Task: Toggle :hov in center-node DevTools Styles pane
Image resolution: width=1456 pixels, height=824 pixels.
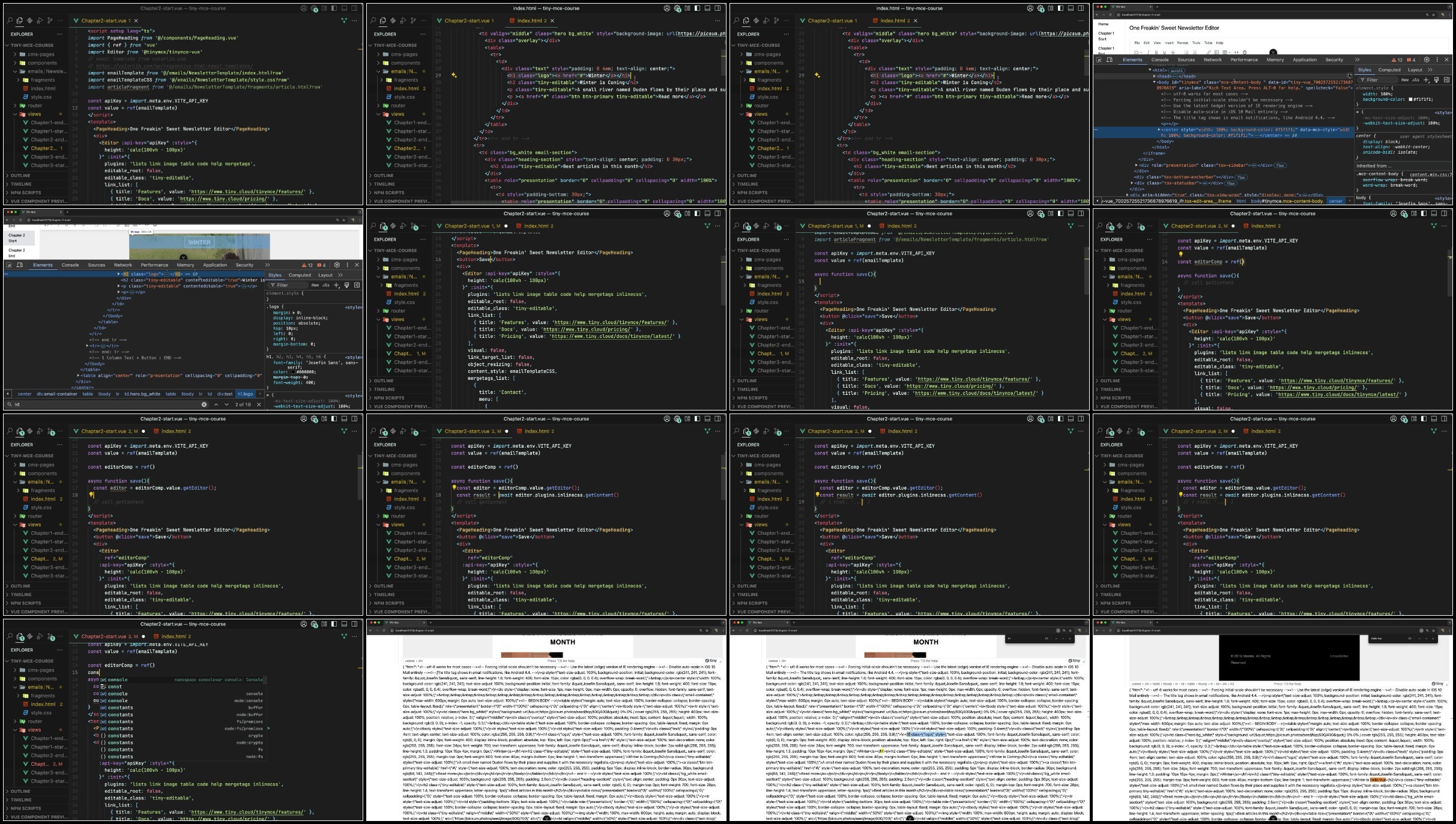Action: tap(1405, 80)
